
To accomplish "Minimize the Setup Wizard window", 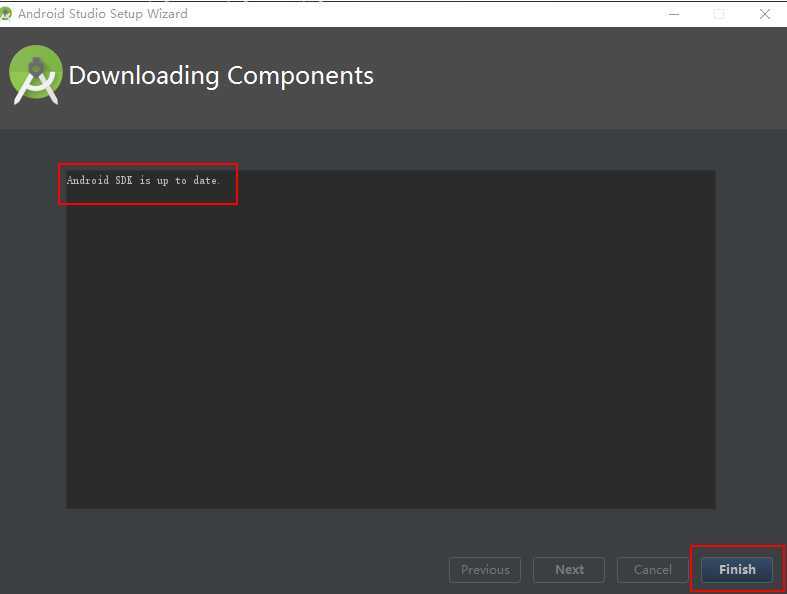I will [x=674, y=14].
